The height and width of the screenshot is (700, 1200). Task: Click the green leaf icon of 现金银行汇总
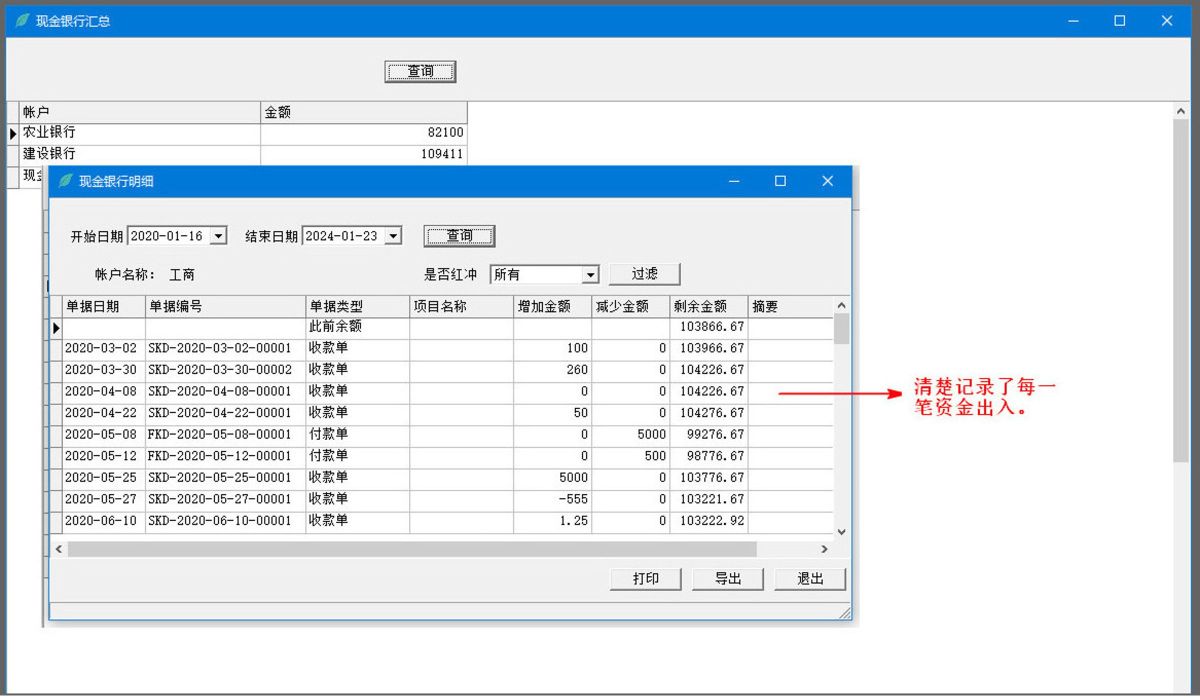[x=22, y=20]
